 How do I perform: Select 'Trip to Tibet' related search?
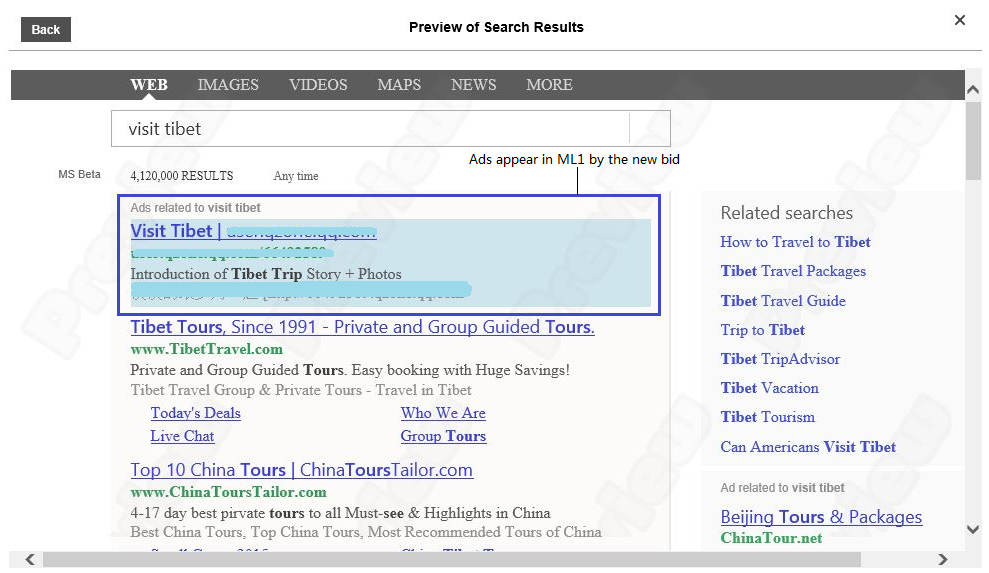[x=763, y=330]
